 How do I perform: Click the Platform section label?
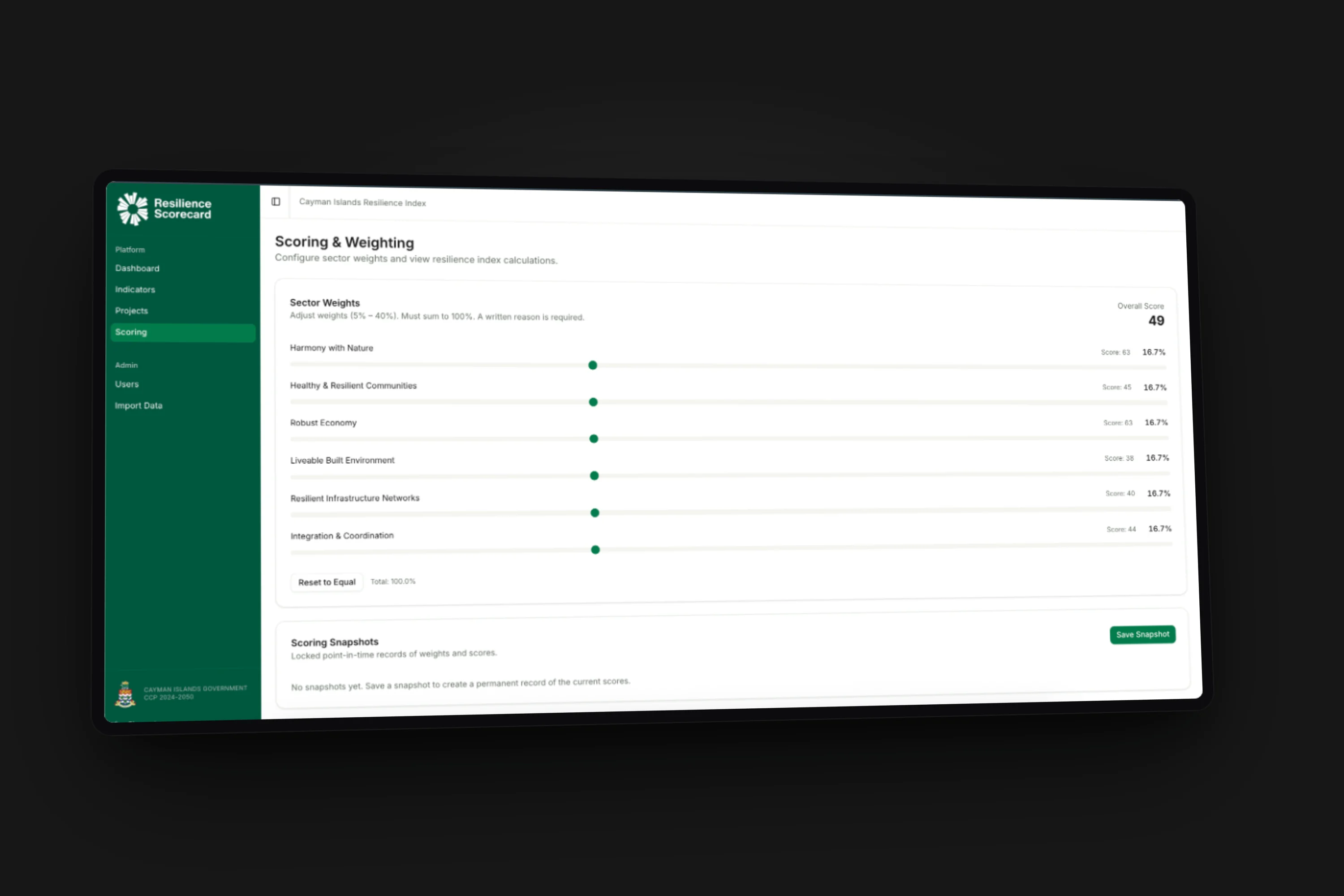pos(130,250)
